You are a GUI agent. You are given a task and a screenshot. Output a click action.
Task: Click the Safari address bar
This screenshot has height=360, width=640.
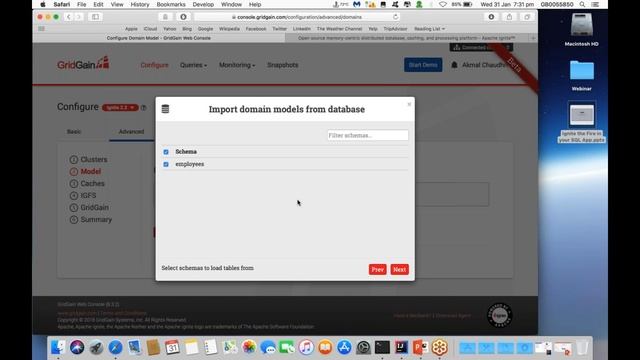point(297,17)
